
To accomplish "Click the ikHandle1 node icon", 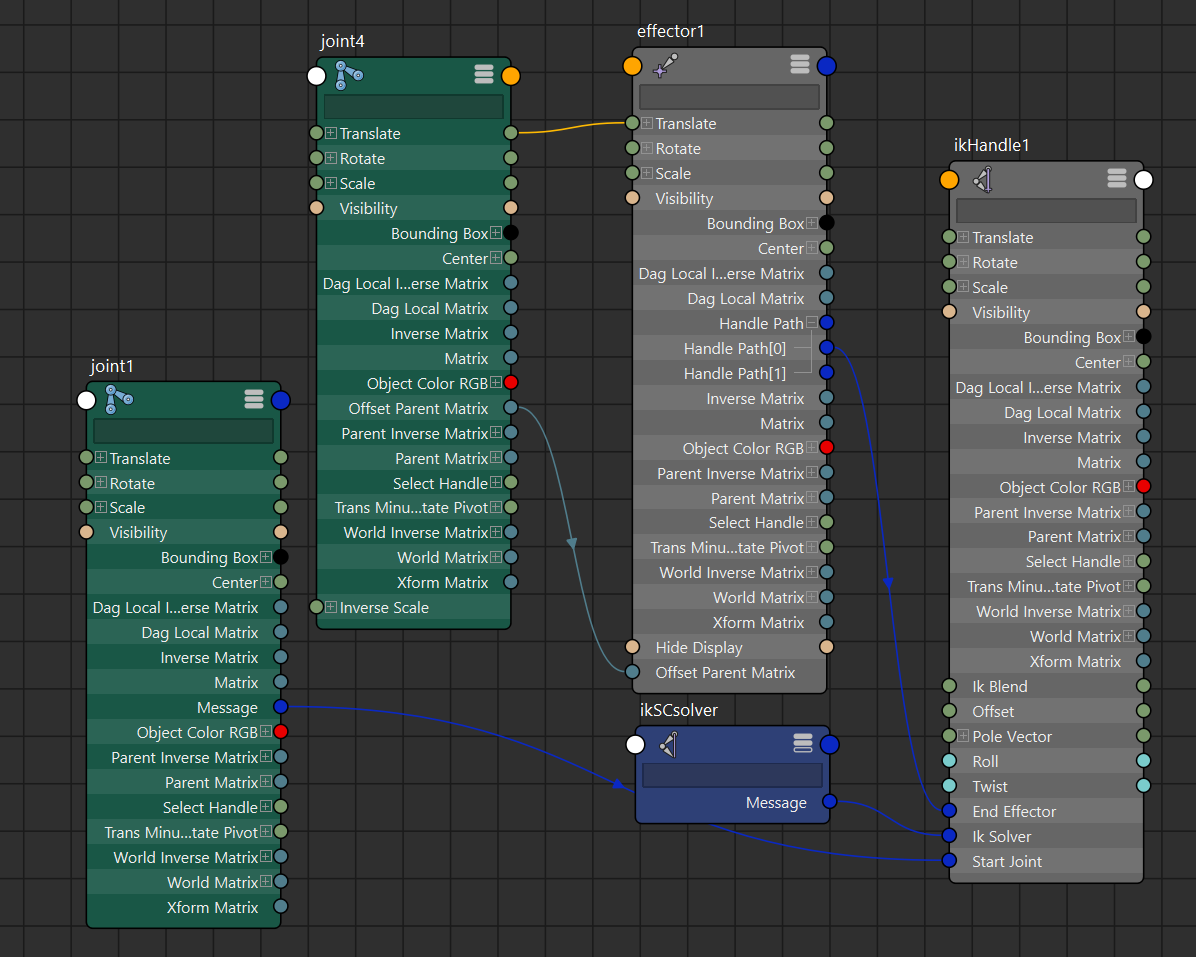I will point(982,180).
